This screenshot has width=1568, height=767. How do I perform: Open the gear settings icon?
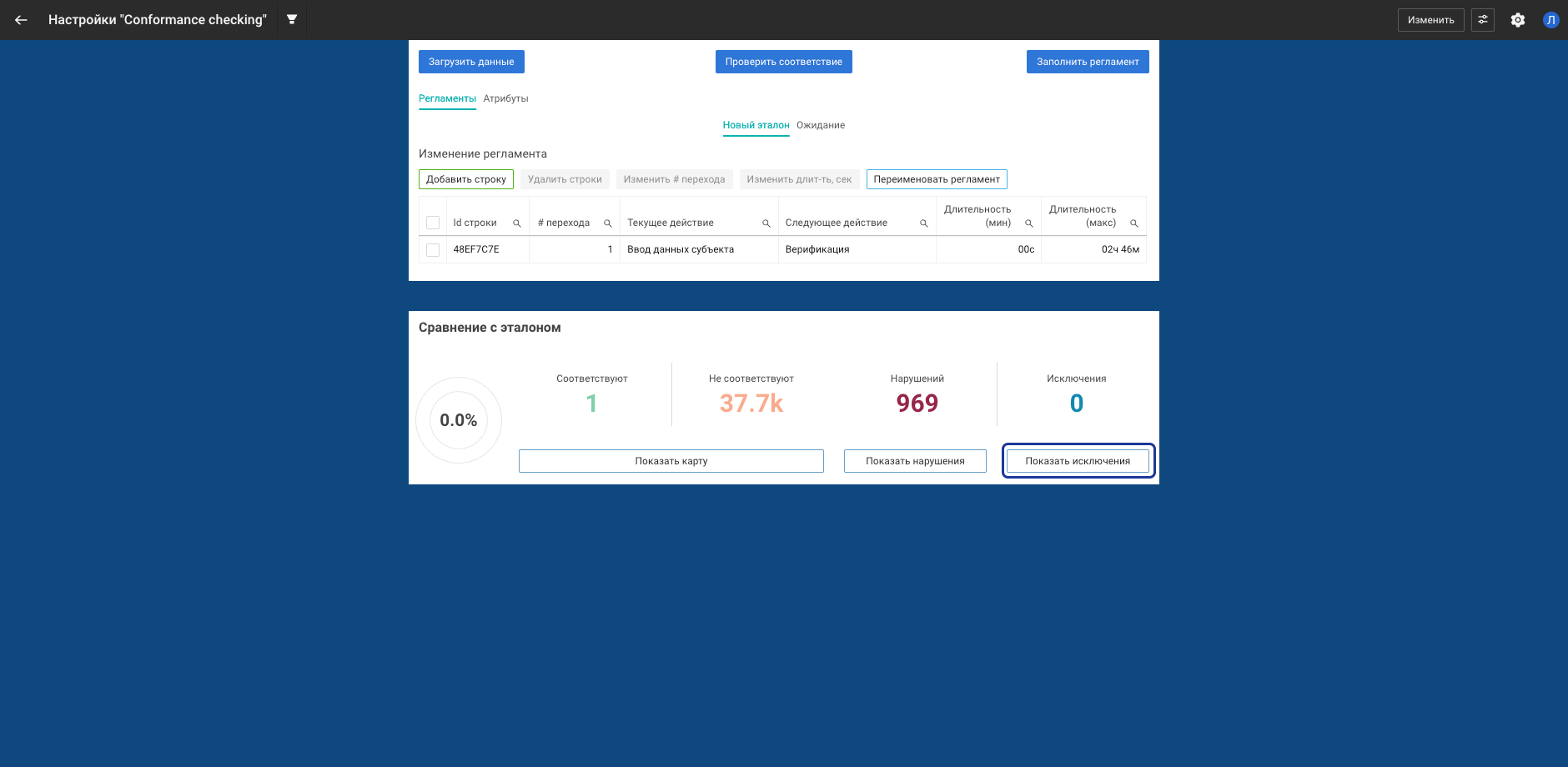pyautogui.click(x=1517, y=20)
